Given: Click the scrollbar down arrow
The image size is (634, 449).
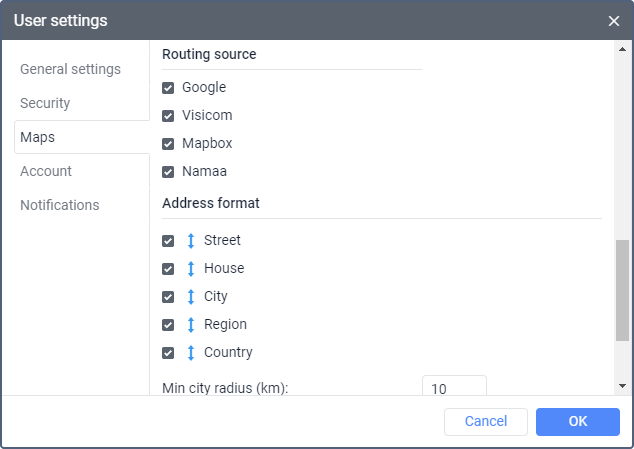Looking at the screenshot, I should point(622,385).
